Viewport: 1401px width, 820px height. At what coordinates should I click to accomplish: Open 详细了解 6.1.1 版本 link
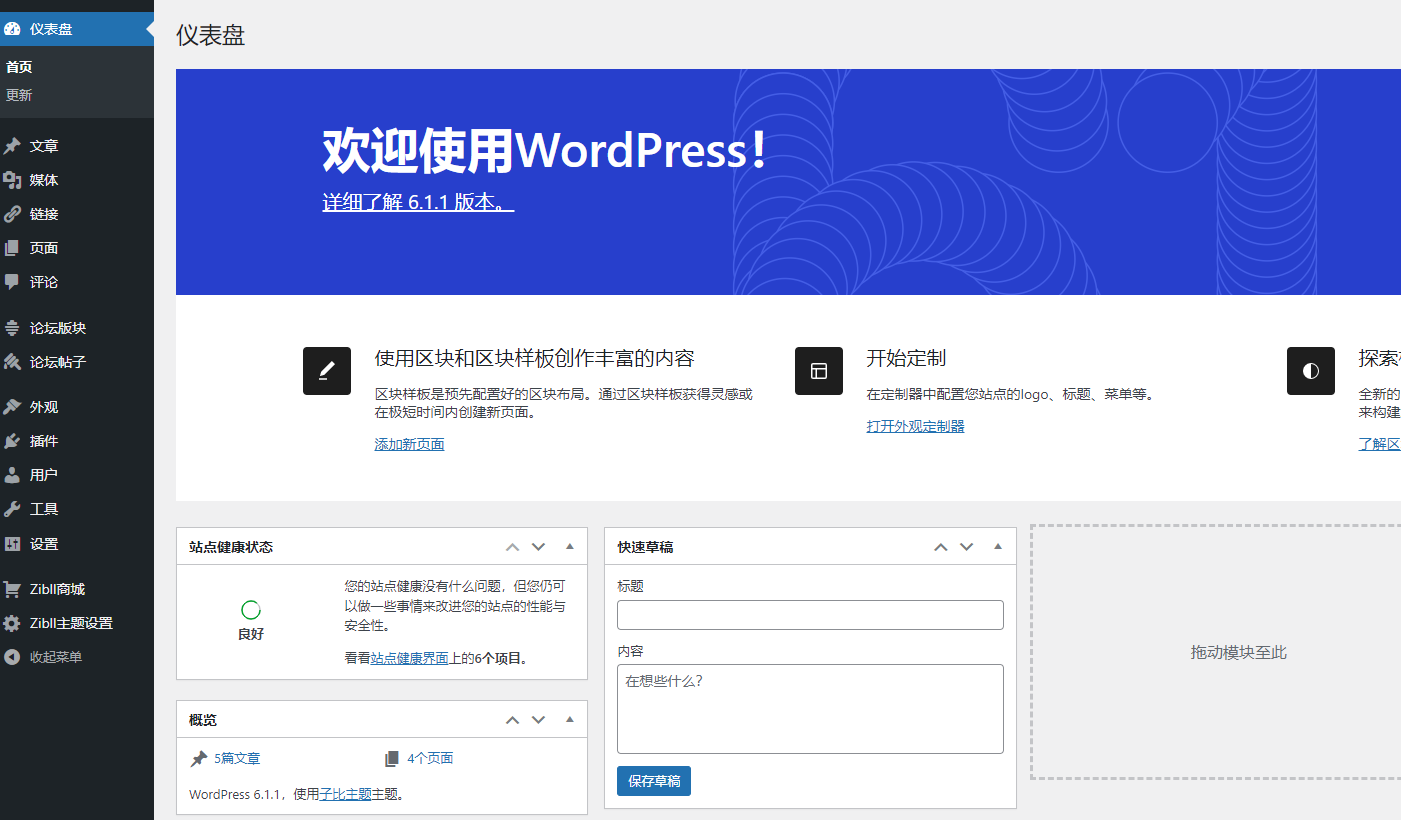click(418, 202)
